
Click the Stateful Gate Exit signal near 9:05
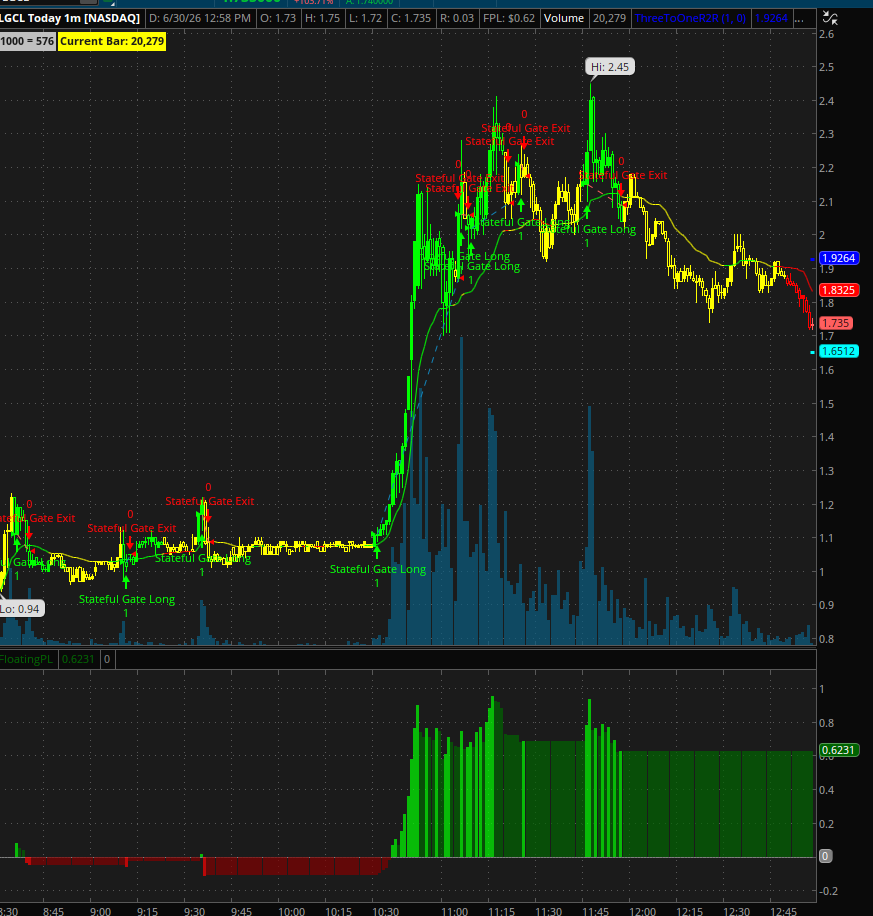coord(131,528)
